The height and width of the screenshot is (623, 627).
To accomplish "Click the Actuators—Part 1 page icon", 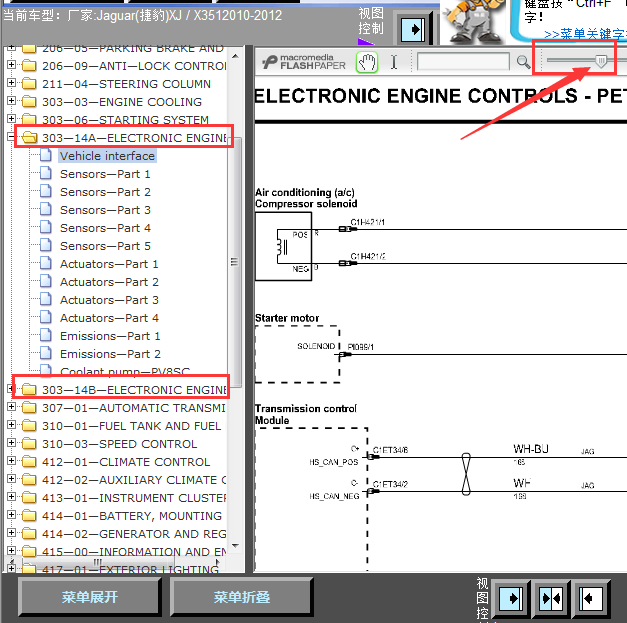I will (46, 263).
